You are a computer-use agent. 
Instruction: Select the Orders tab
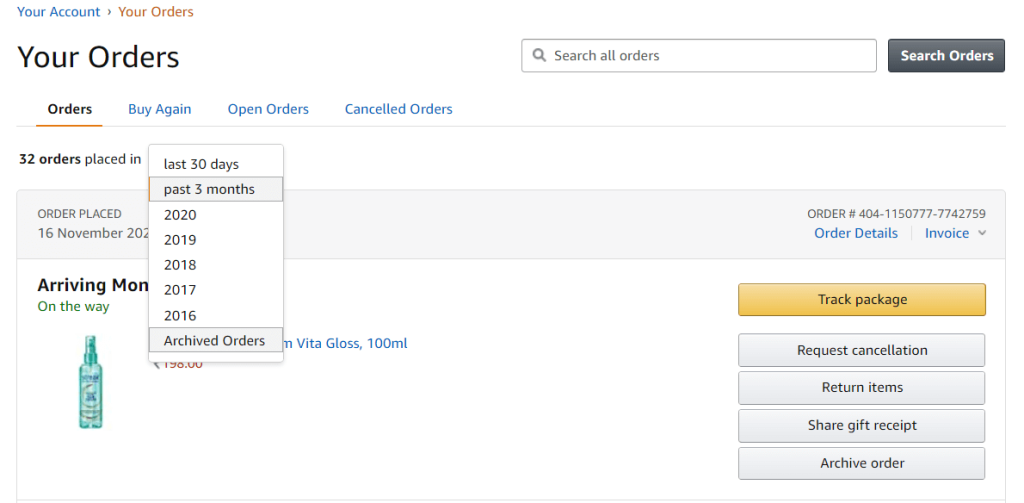70,109
